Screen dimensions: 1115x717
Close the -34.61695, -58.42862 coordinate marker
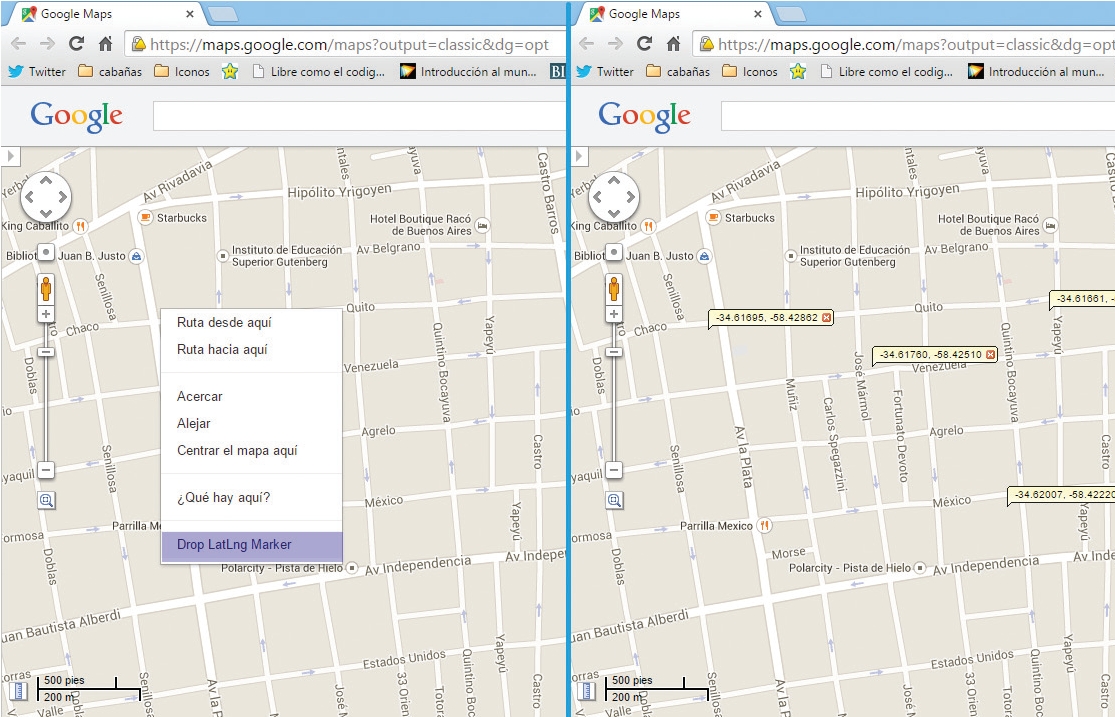(826, 317)
